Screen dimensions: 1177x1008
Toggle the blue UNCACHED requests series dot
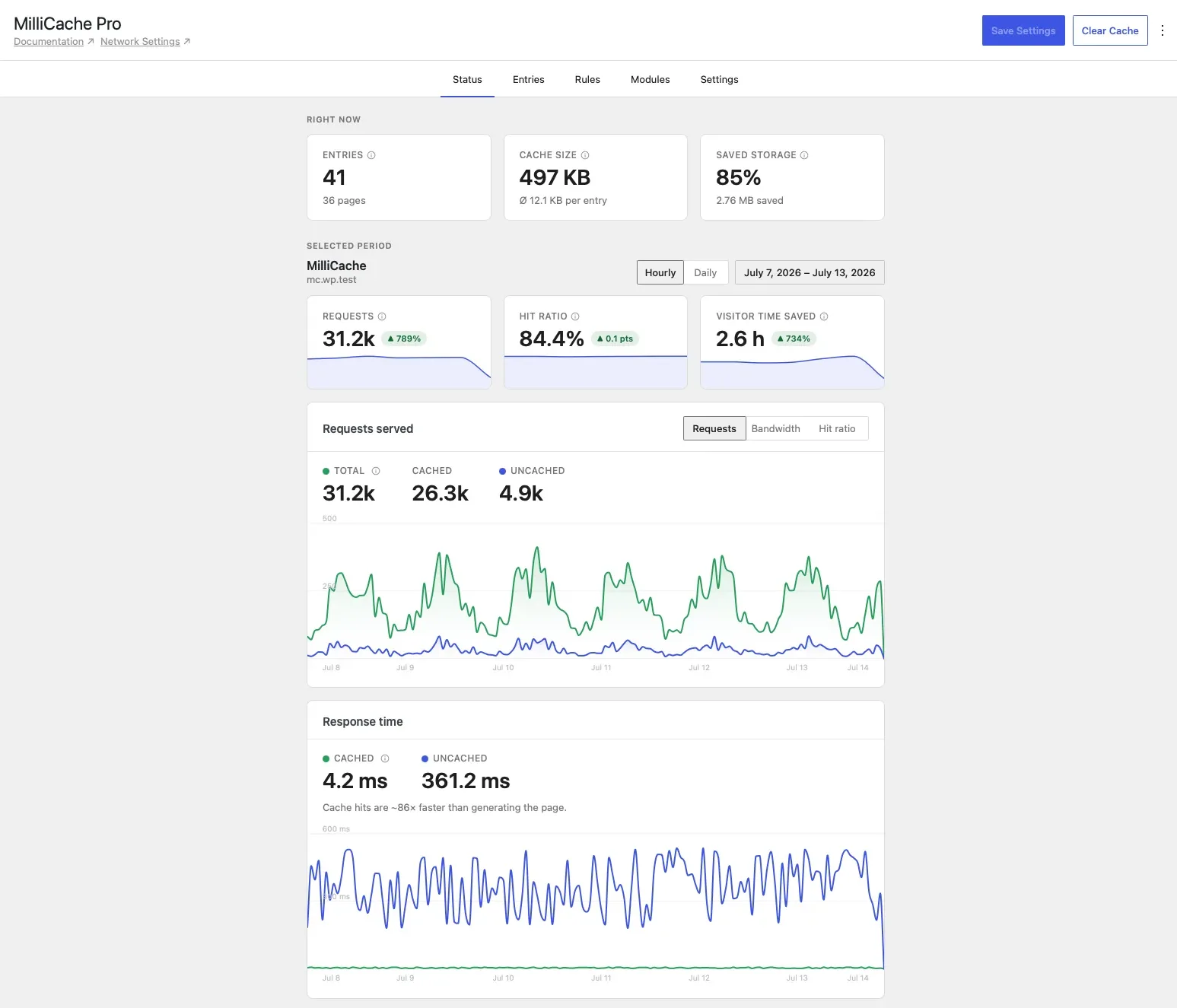click(x=502, y=472)
